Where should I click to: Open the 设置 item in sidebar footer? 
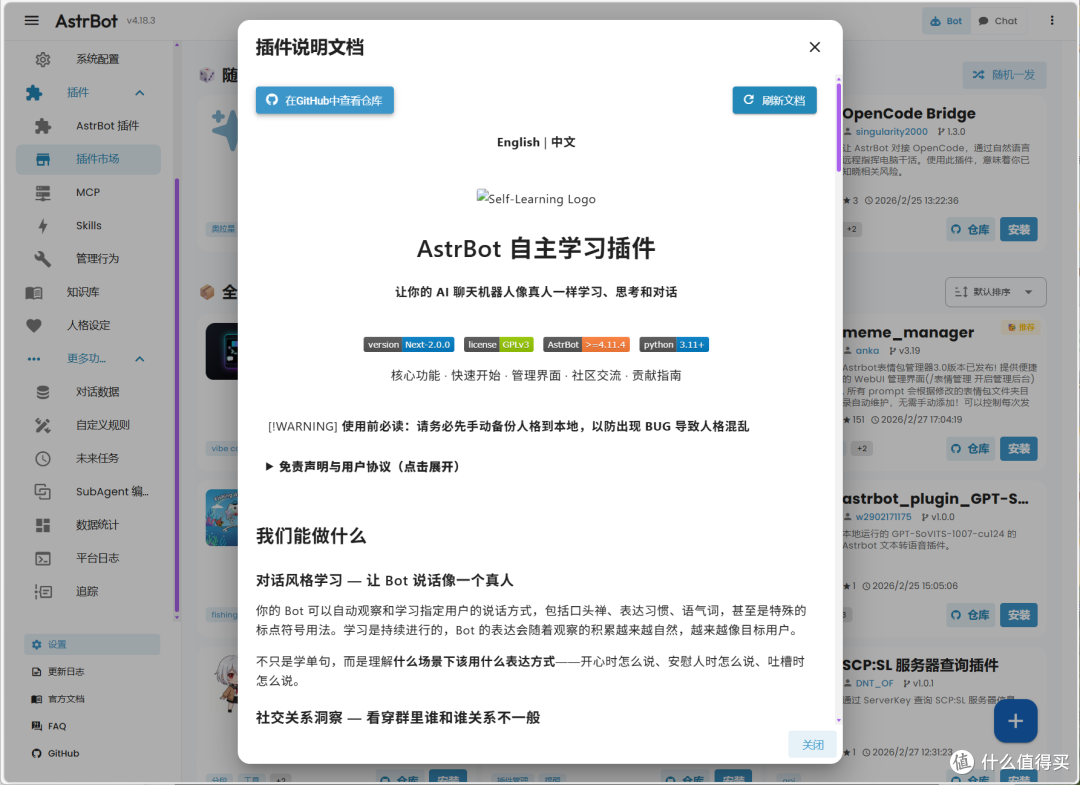92,645
